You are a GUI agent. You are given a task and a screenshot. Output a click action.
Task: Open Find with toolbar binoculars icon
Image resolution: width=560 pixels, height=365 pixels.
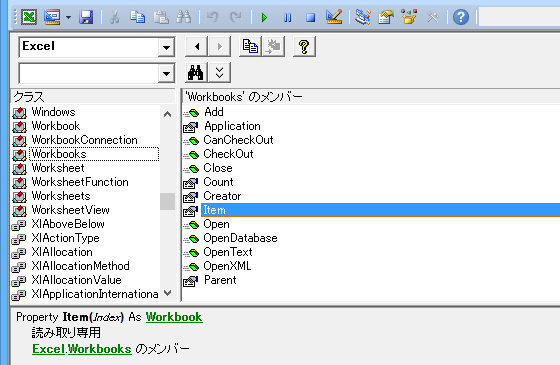click(184, 17)
